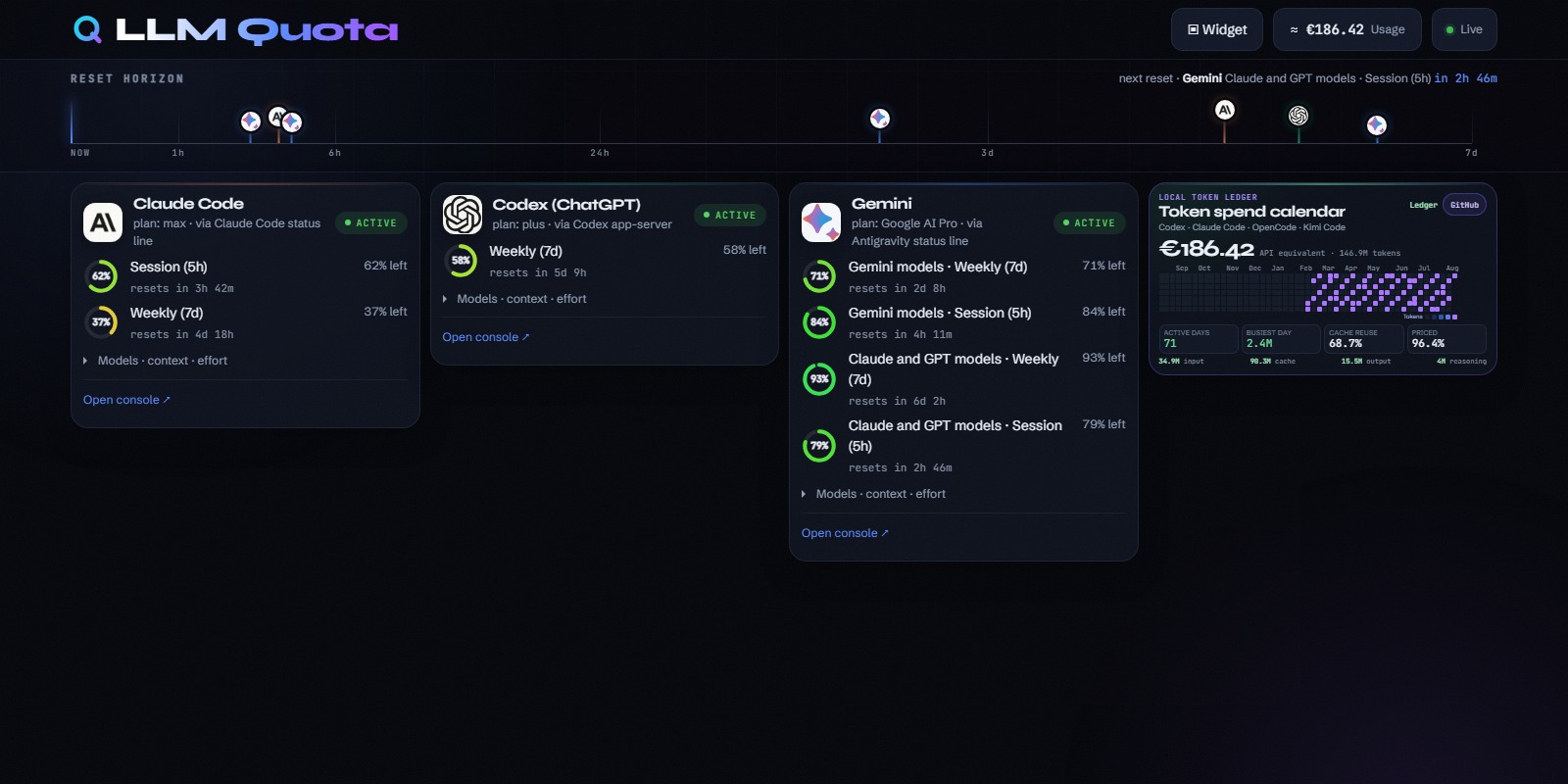Select the Claude marker before the 6h tick
This screenshot has width=1568, height=784.
(x=277, y=117)
